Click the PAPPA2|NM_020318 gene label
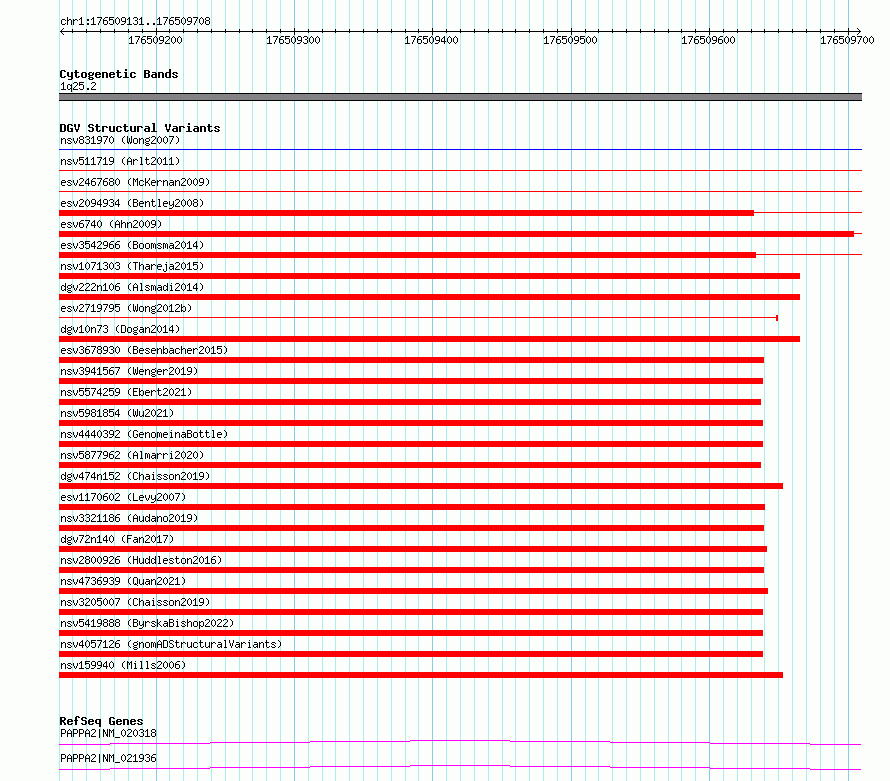The width and height of the screenshot is (890, 781). pos(108,733)
